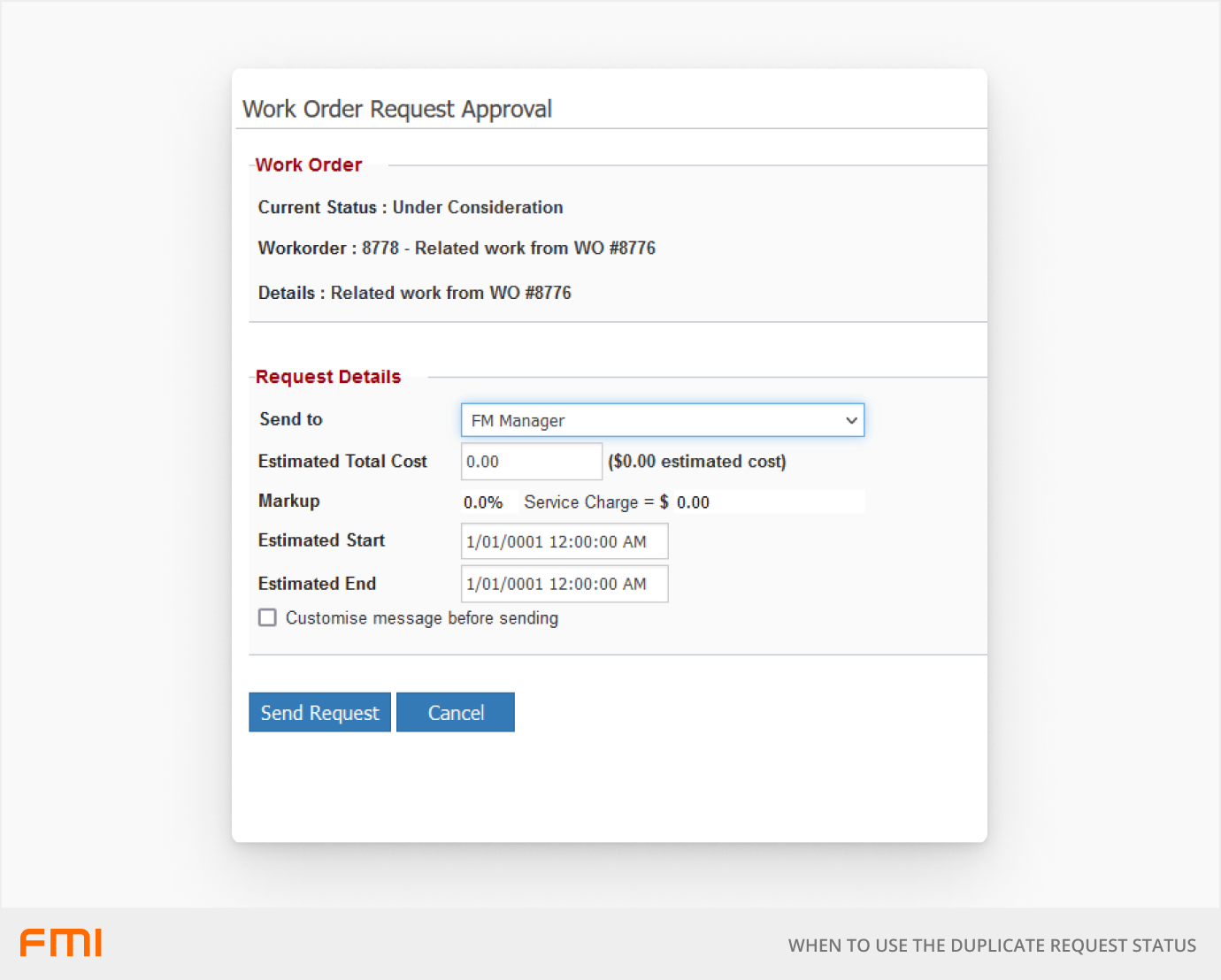This screenshot has width=1221, height=980.
Task: Focus the Estimated Total Cost field
Action: click(531, 462)
